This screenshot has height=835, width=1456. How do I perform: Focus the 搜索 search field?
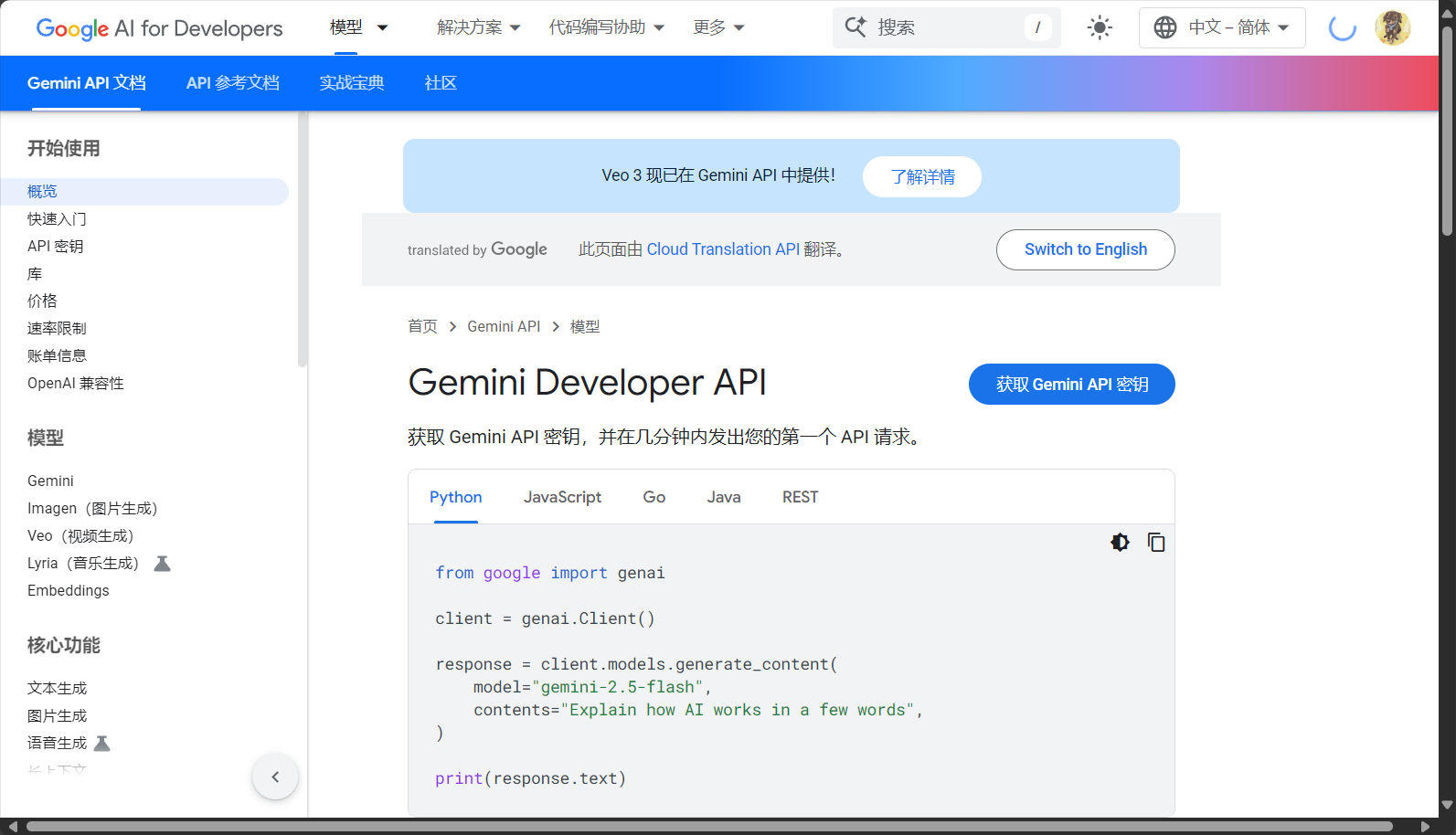[947, 27]
